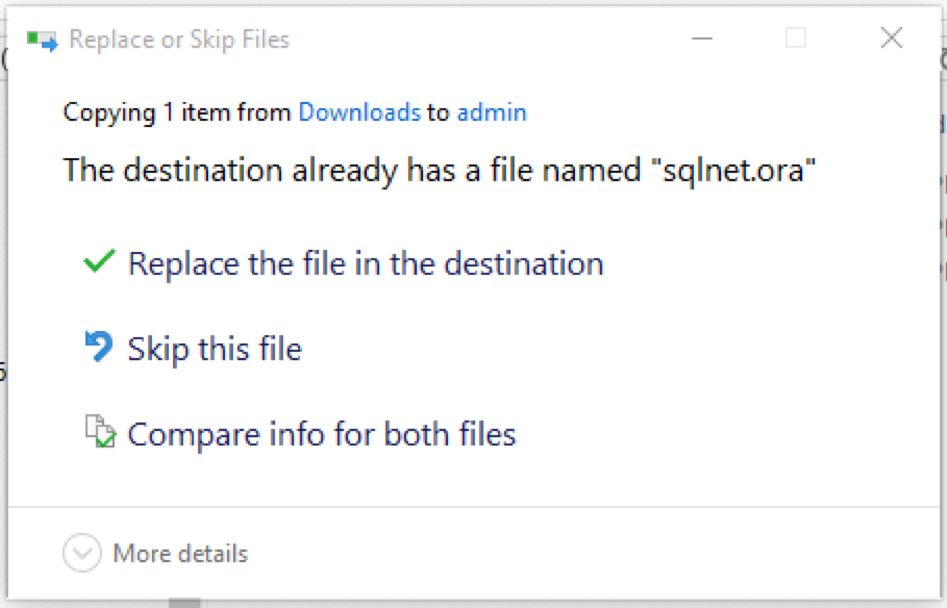The width and height of the screenshot is (947, 608).
Task: Click the Compare files document icon
Action: point(100,432)
